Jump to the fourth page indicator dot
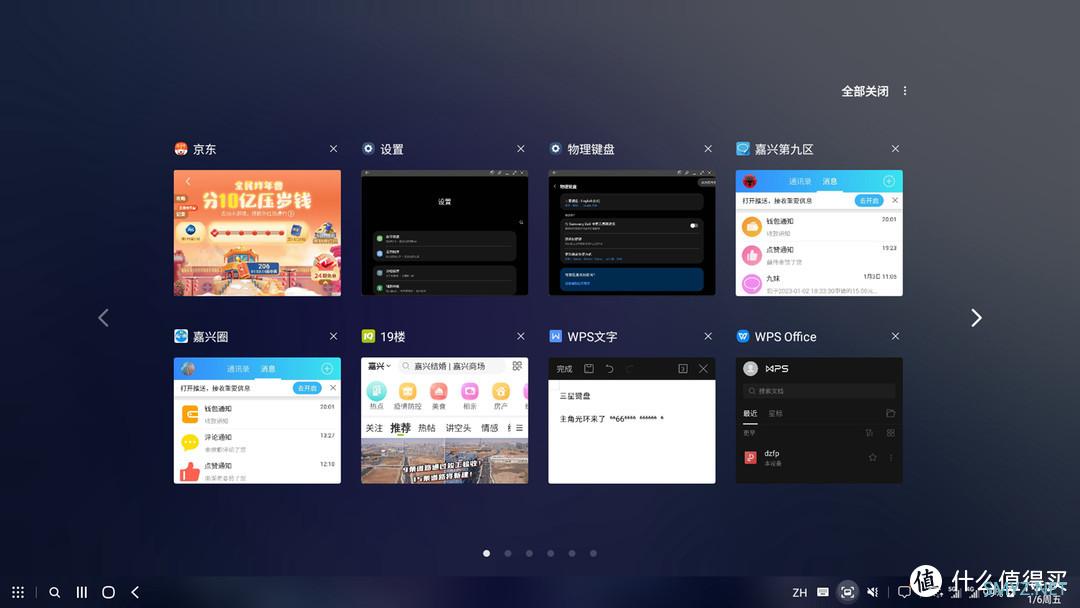Image resolution: width=1080 pixels, height=608 pixels. [550, 553]
